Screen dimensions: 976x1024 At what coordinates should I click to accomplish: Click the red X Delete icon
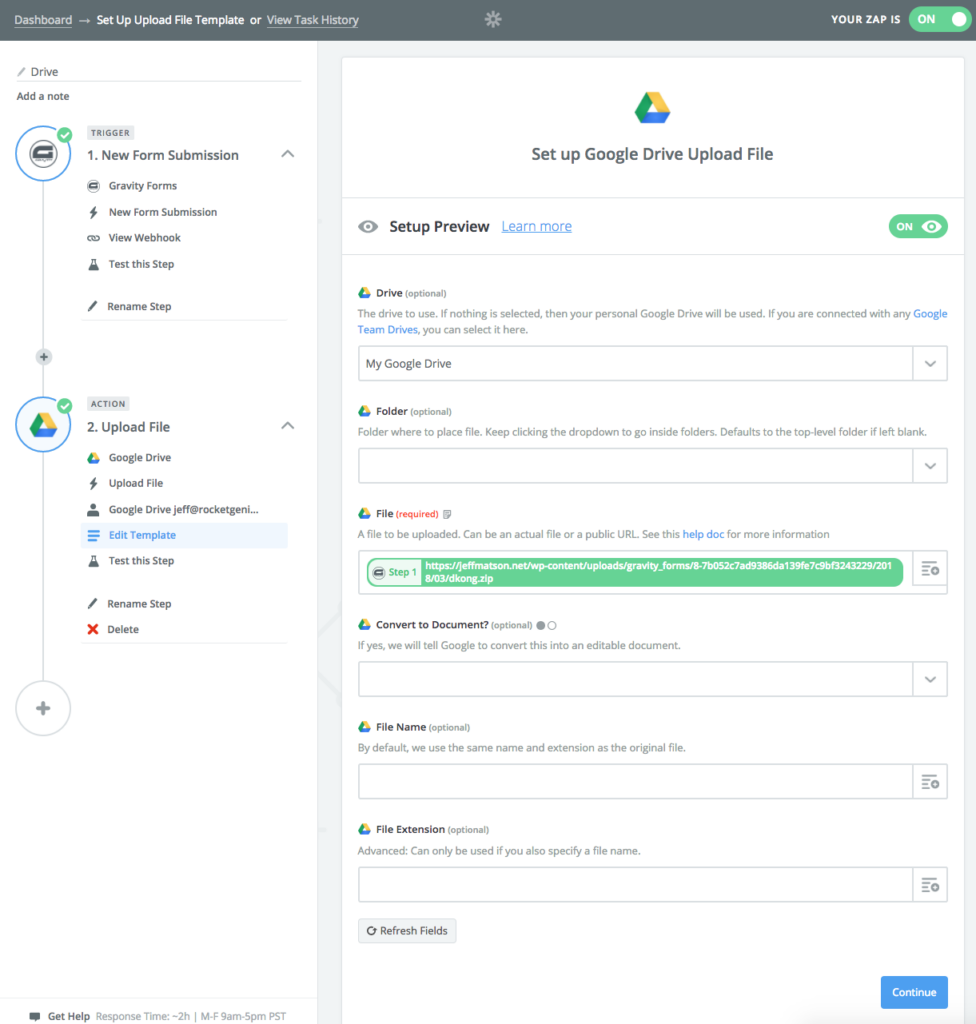coord(93,630)
